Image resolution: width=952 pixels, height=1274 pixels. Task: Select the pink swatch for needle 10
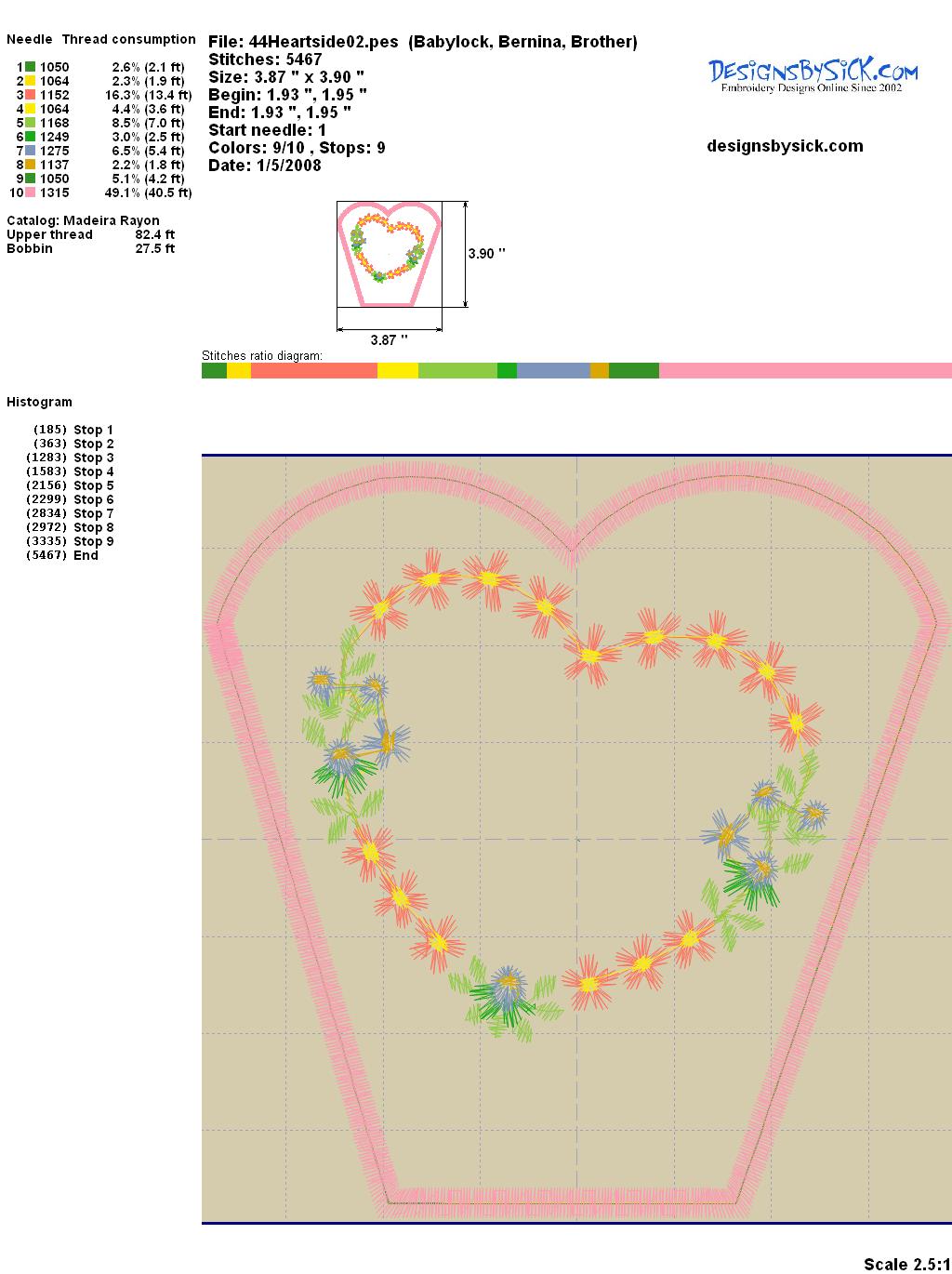point(30,192)
